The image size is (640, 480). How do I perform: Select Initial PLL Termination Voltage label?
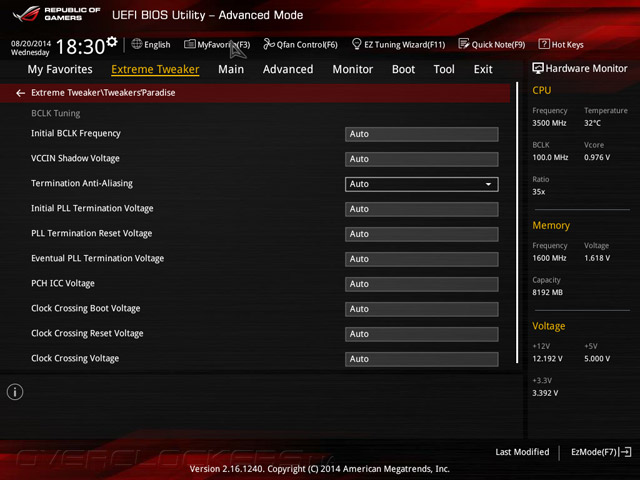coord(92,208)
